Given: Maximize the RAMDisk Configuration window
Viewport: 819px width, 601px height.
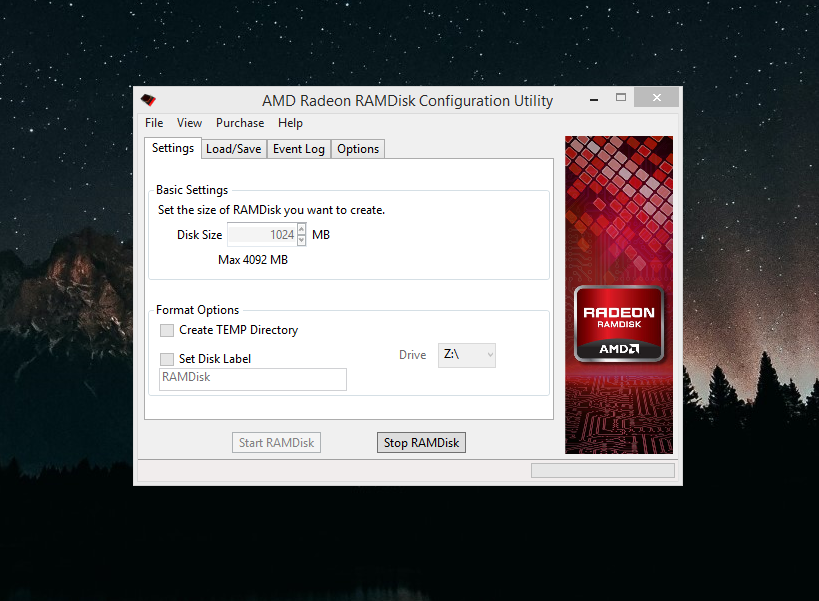Looking at the screenshot, I should pos(621,98).
